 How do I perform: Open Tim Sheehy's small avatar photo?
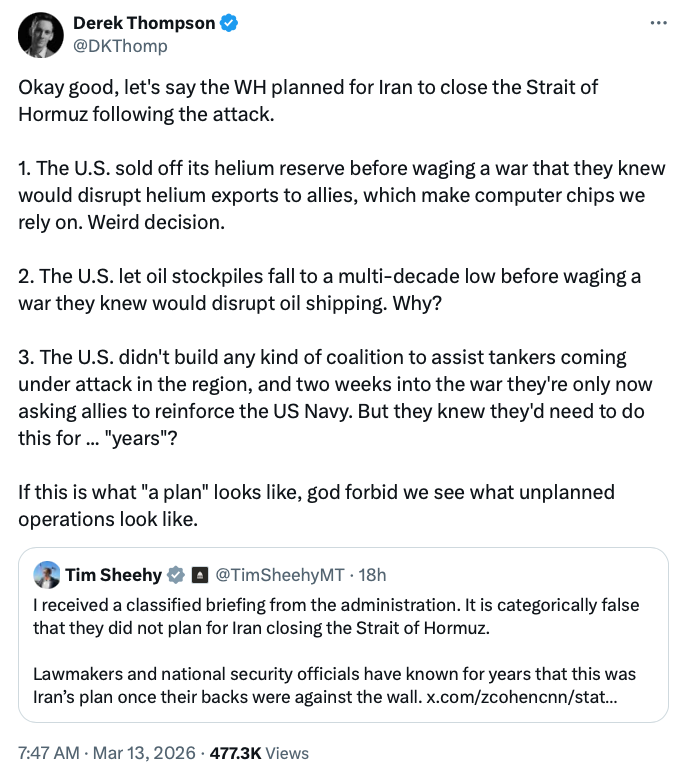click(46, 575)
